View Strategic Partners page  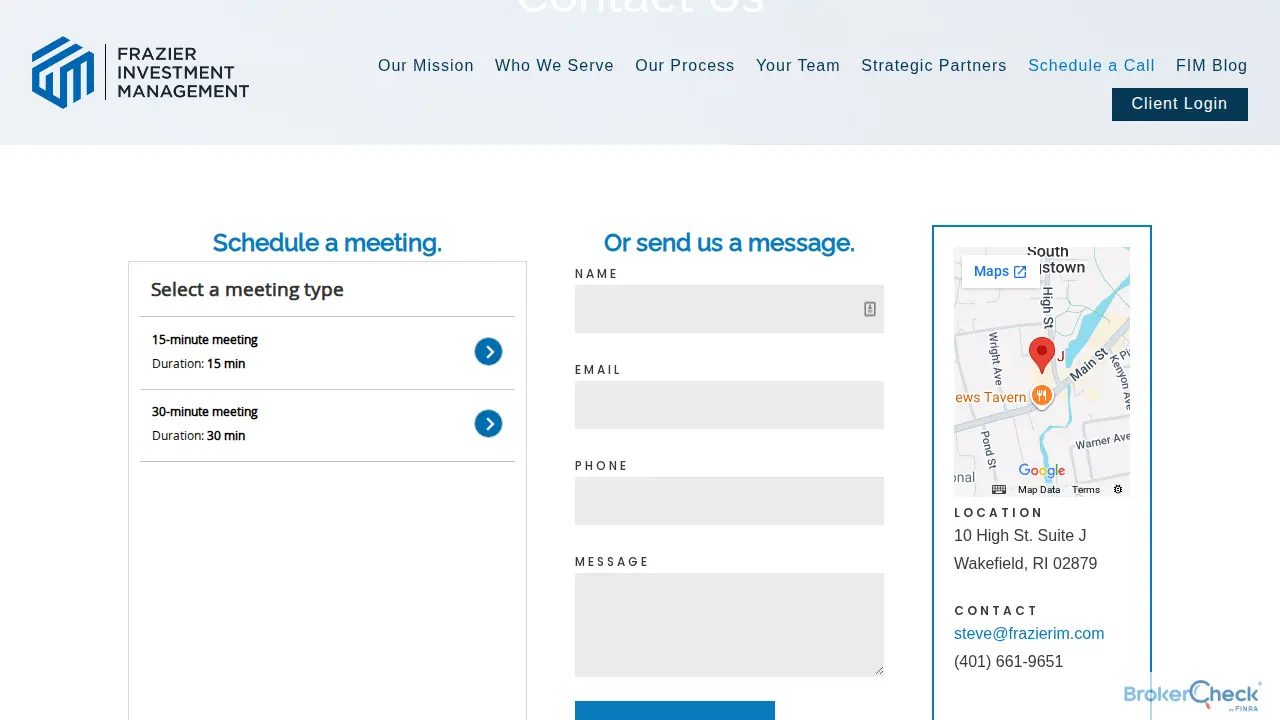pyautogui.click(x=934, y=66)
